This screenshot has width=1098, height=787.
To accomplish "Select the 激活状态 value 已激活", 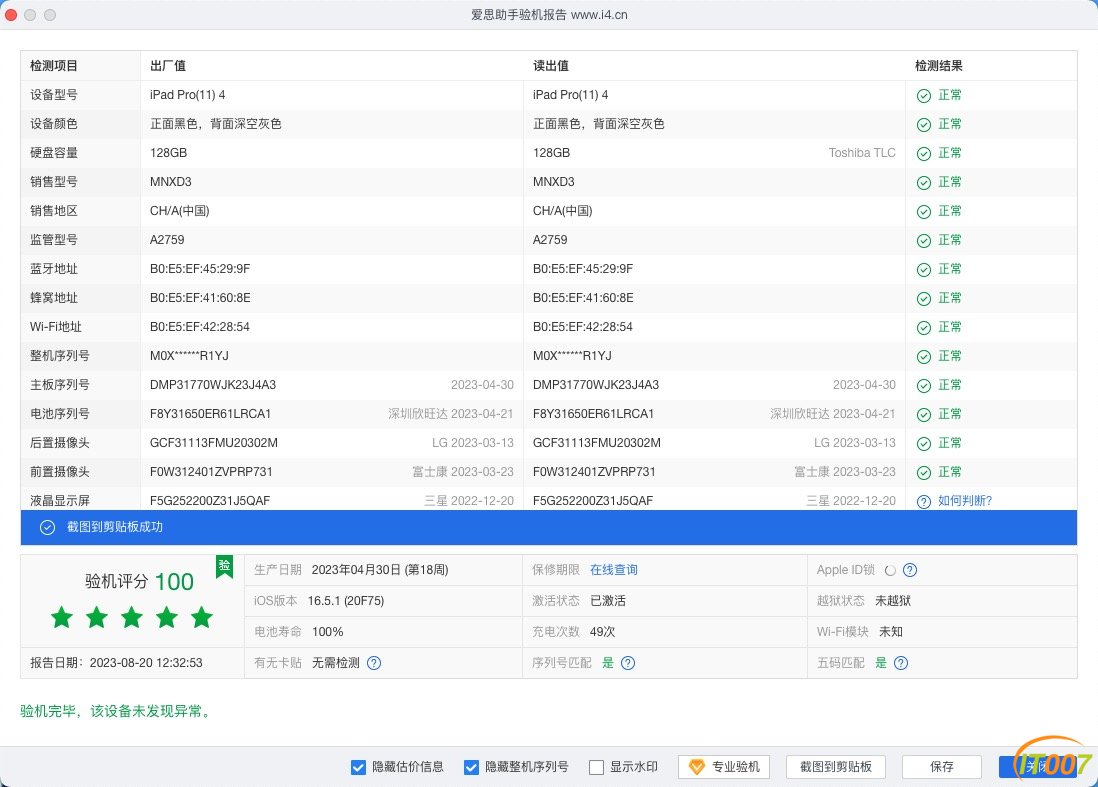I will tap(608, 601).
